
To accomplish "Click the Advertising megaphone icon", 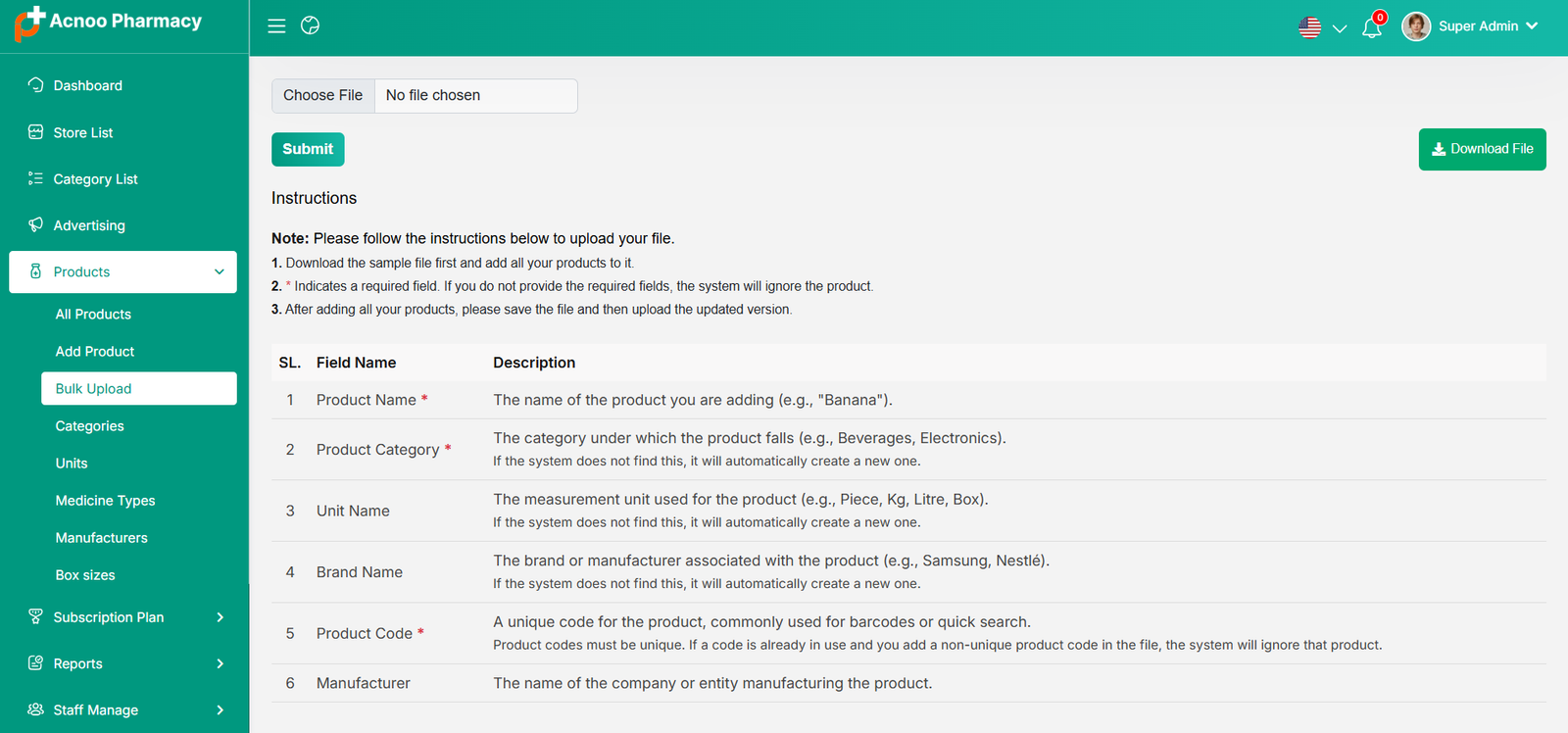I will pyautogui.click(x=36, y=225).
